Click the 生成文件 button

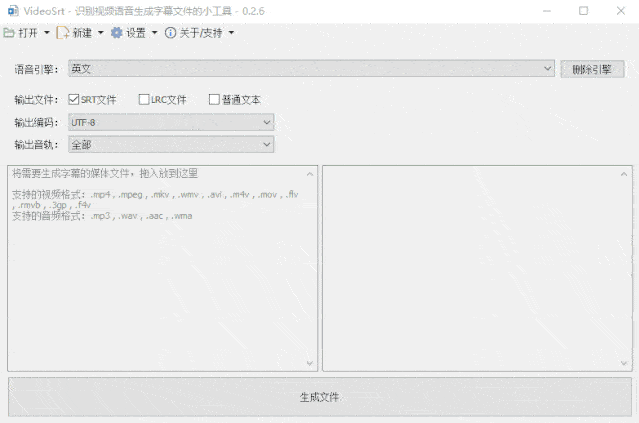(320, 397)
